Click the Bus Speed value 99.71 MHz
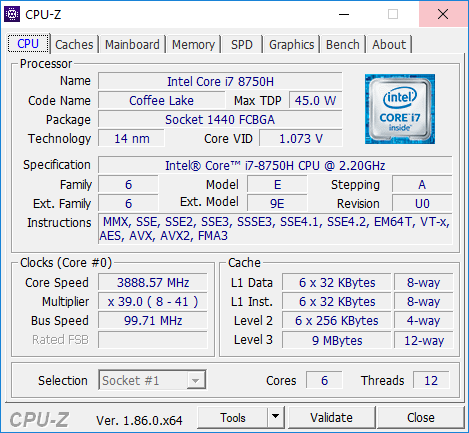This screenshot has height=433, width=469. (153, 320)
